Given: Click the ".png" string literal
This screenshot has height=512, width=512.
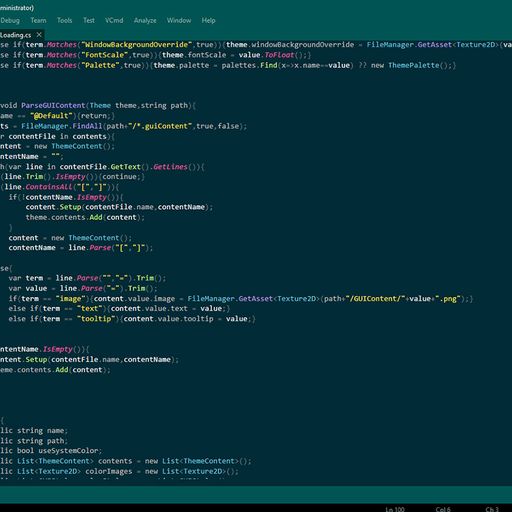Looking at the screenshot, I should 448,299.
